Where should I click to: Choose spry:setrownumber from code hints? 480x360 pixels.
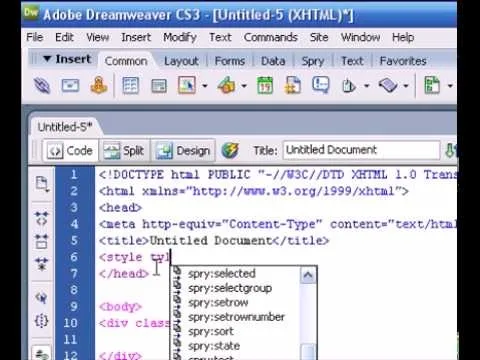click(236, 317)
